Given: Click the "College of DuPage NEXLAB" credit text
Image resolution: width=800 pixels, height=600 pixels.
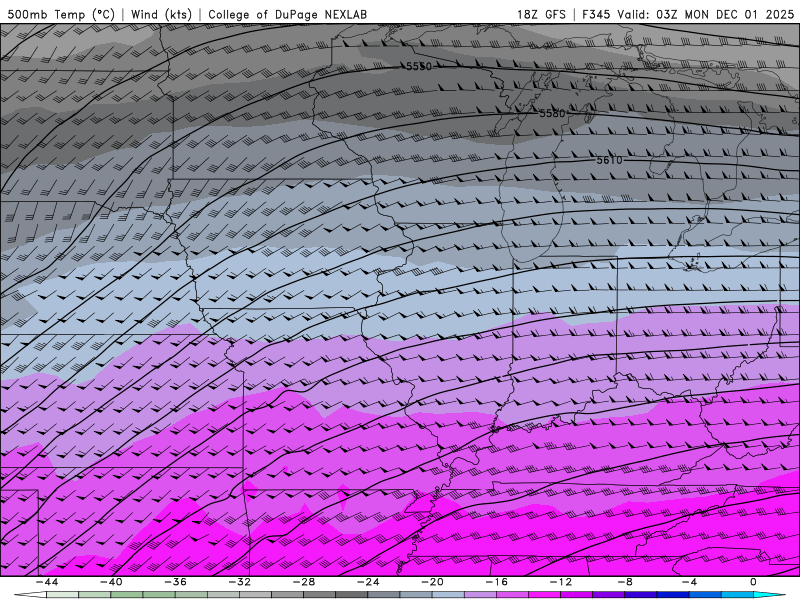Looking at the screenshot, I should pos(287,14).
